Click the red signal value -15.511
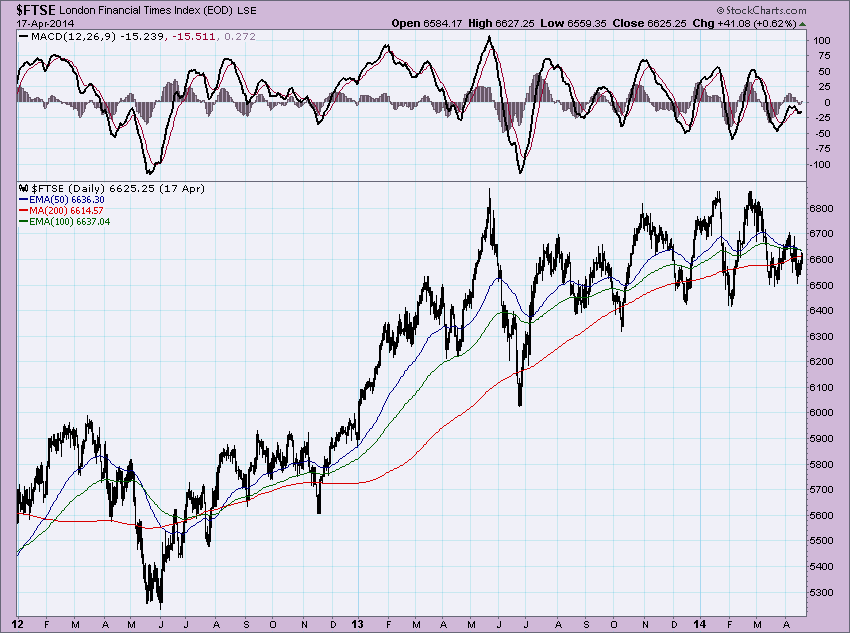 194,36
